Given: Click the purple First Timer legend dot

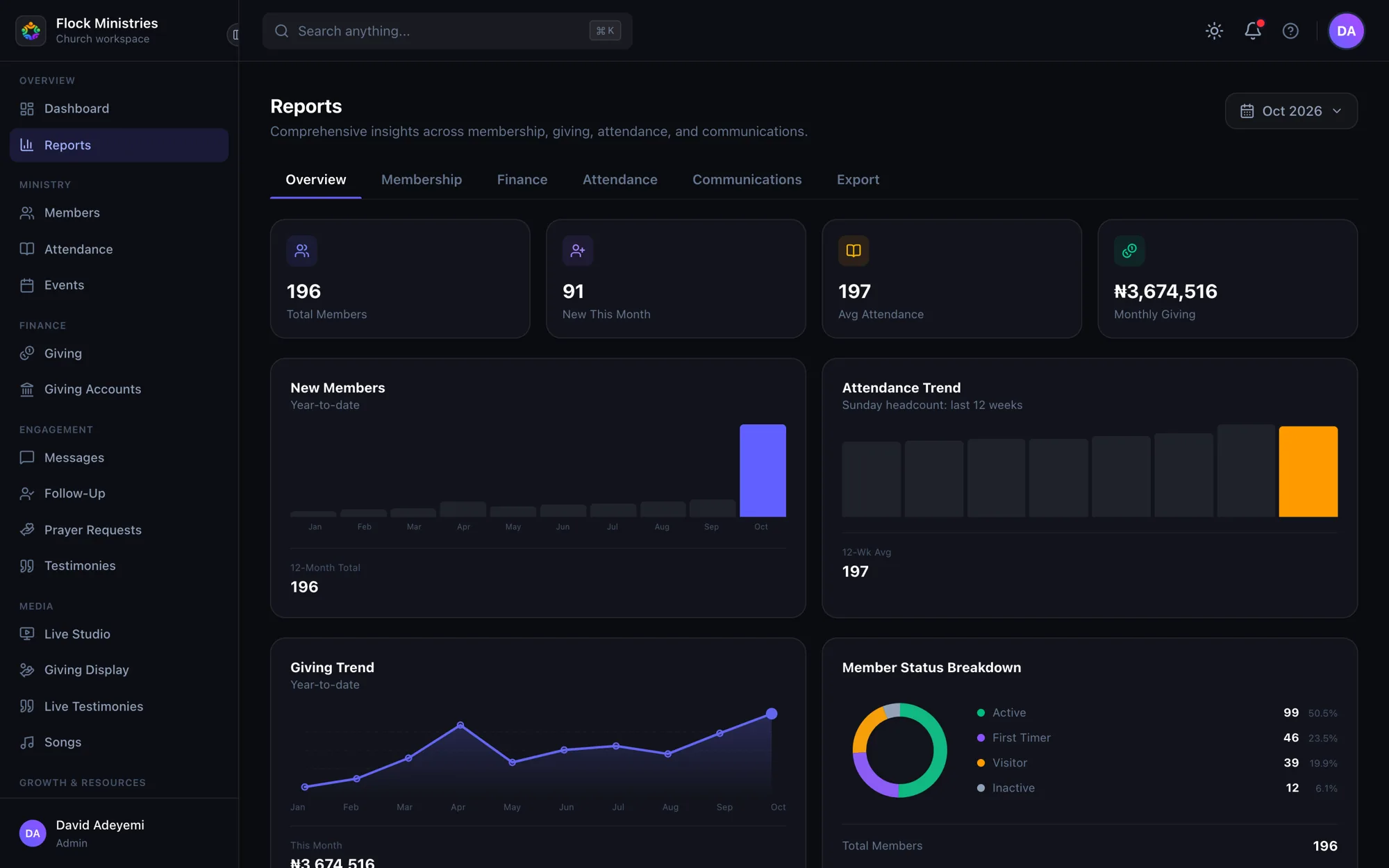Looking at the screenshot, I should (x=981, y=737).
